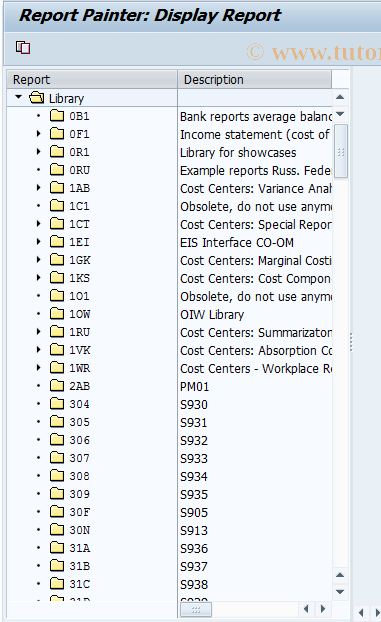Click the toolbar icon under the Report Painter title
This screenshot has width=381, height=622.
click(23, 48)
